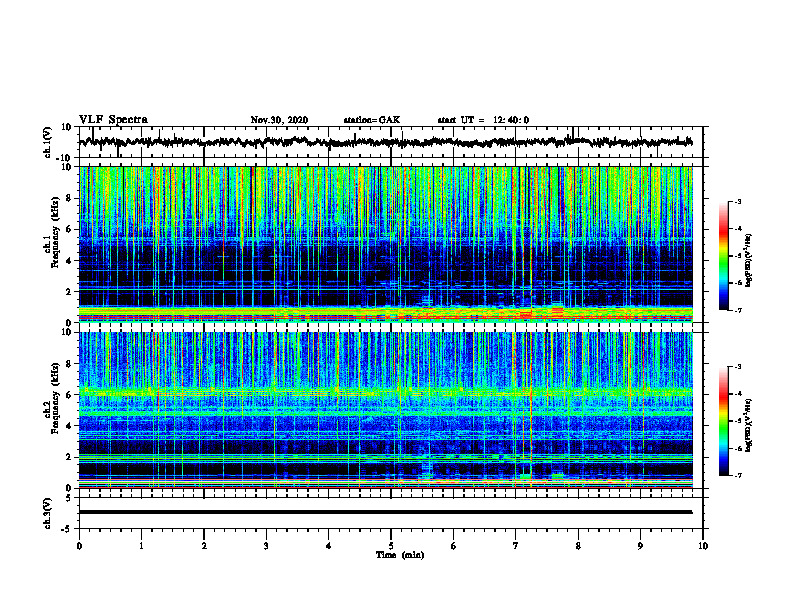792x612 pixels.
Task: Click the time axis tick label "1"
Action: tap(141, 546)
